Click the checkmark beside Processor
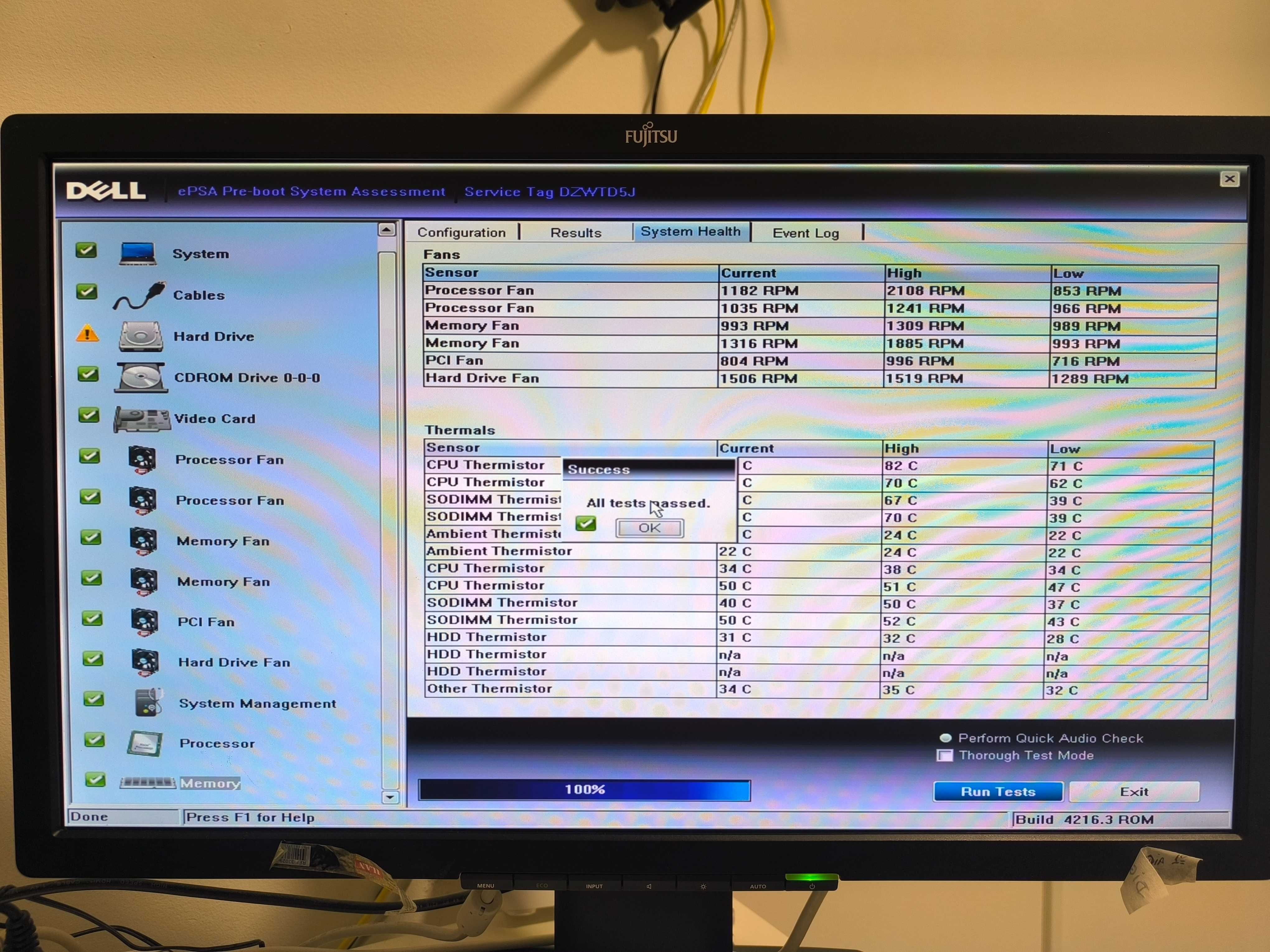The height and width of the screenshot is (952, 1270). click(95, 740)
